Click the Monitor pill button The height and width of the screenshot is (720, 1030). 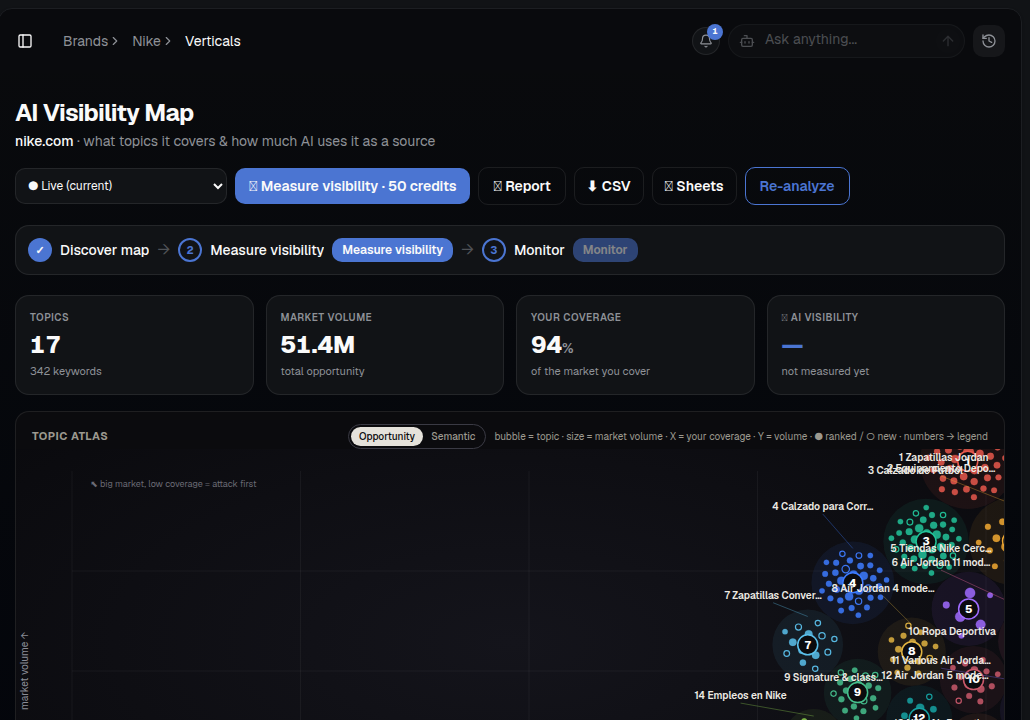(605, 250)
